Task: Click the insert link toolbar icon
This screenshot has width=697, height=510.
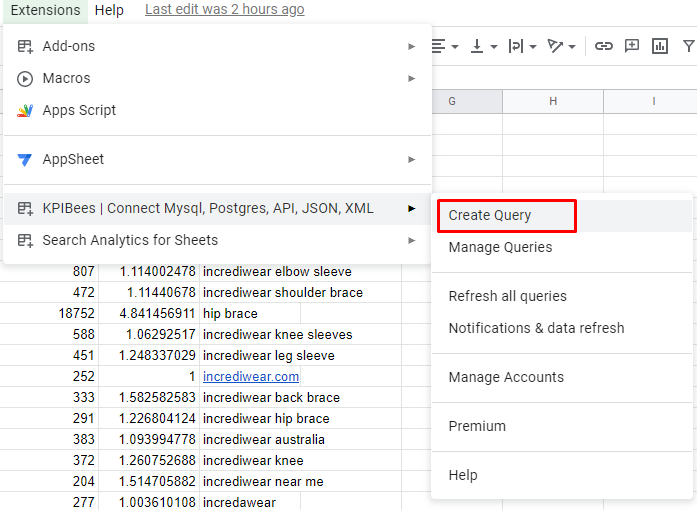Action: 604,46
